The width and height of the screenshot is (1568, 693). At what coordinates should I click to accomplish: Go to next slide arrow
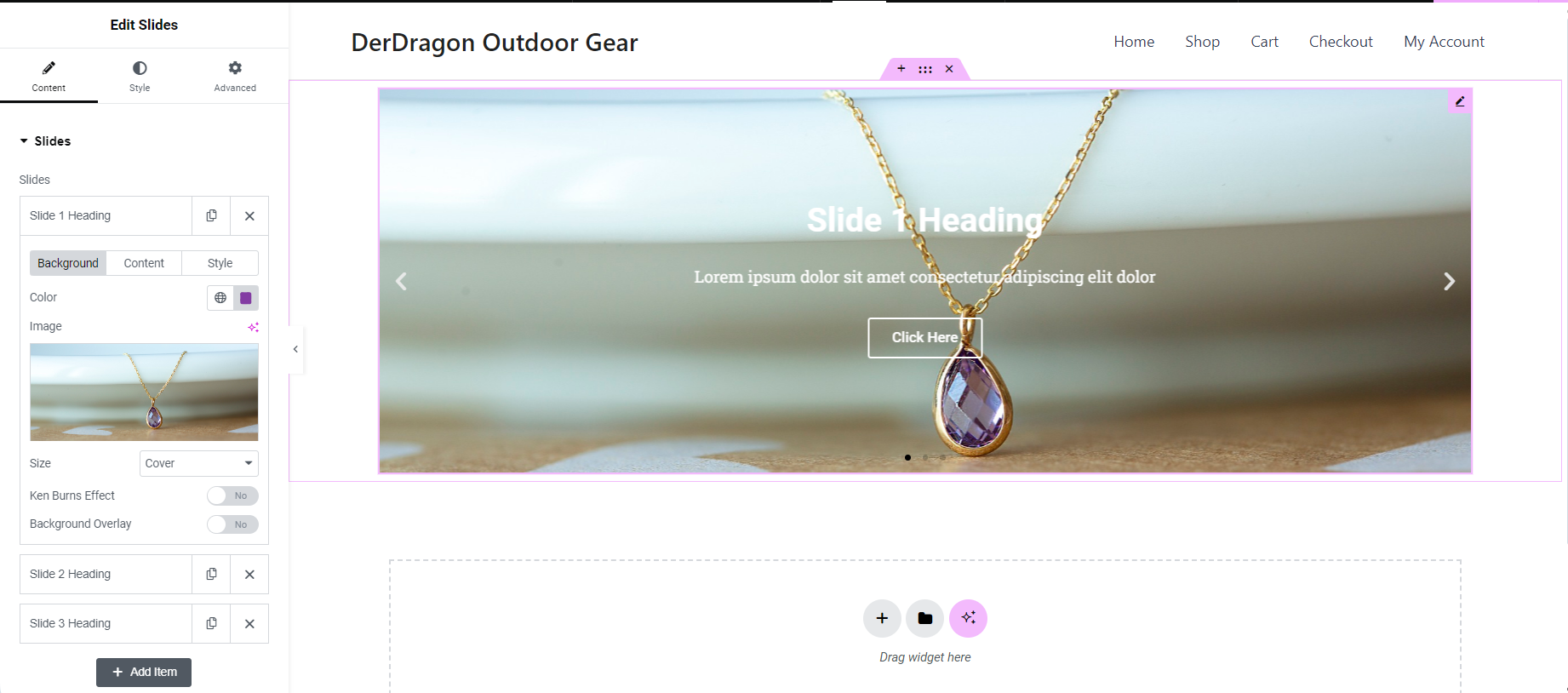(x=1449, y=281)
